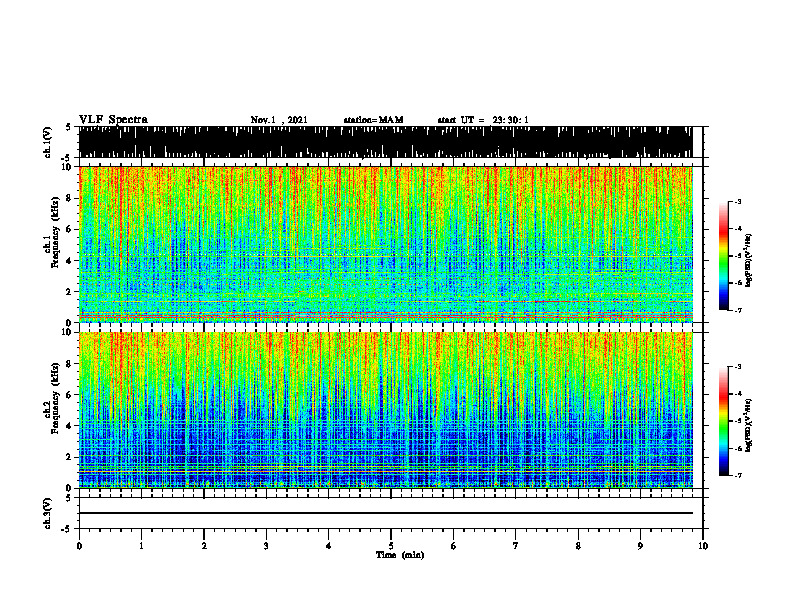Click the ch.1 spectrogram plot
Viewport: 792px width, 612px height.
pyautogui.click(x=386, y=244)
